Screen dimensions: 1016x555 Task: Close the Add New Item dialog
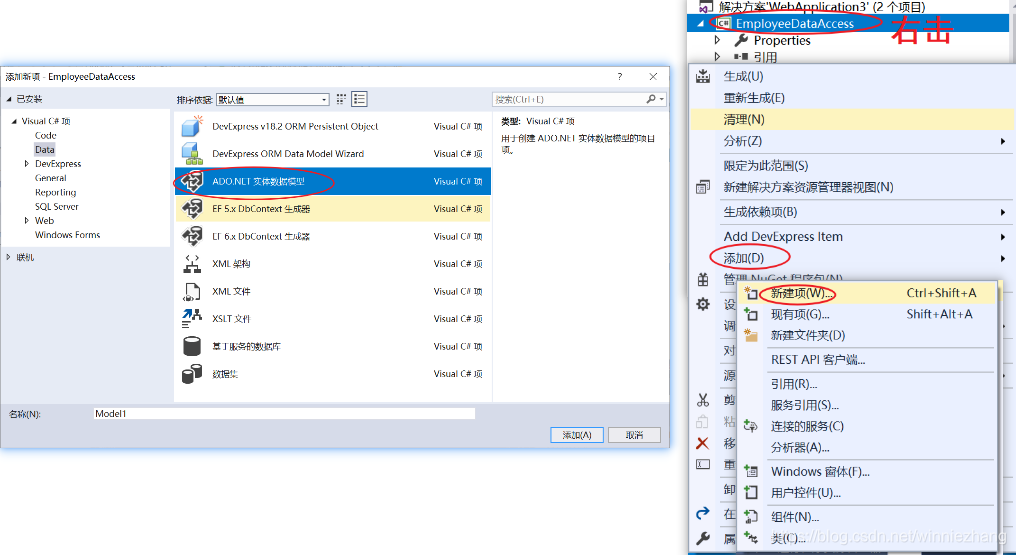pyautogui.click(x=653, y=76)
